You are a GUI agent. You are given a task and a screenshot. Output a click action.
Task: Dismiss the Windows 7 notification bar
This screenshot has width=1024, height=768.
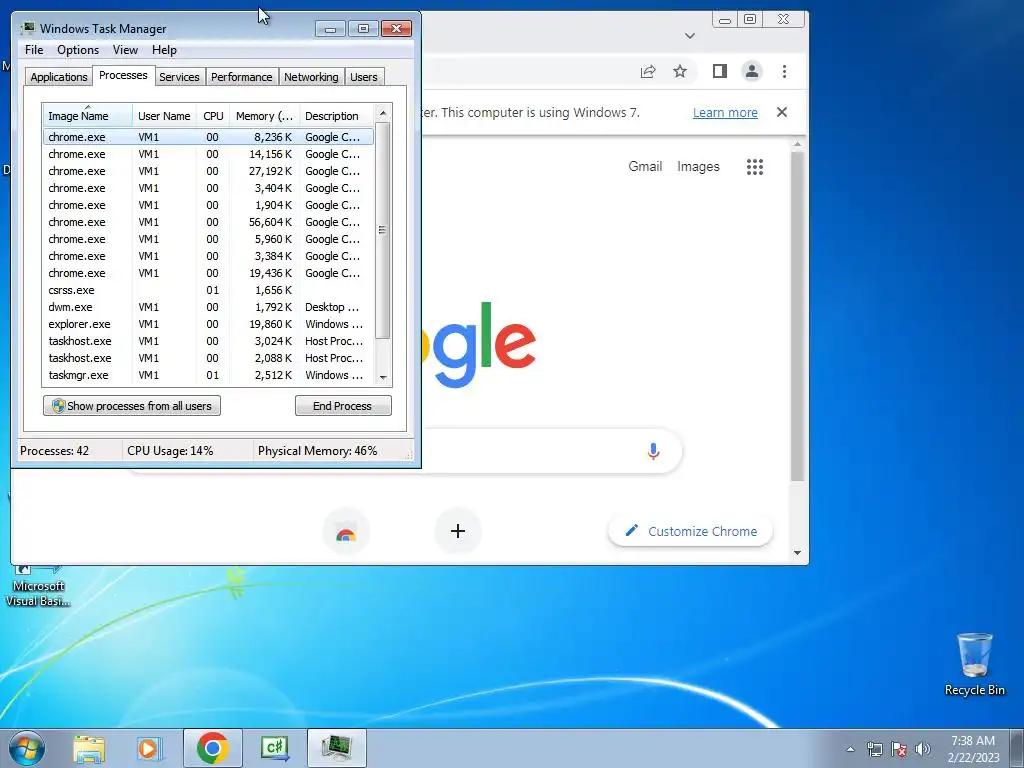pyautogui.click(x=782, y=112)
